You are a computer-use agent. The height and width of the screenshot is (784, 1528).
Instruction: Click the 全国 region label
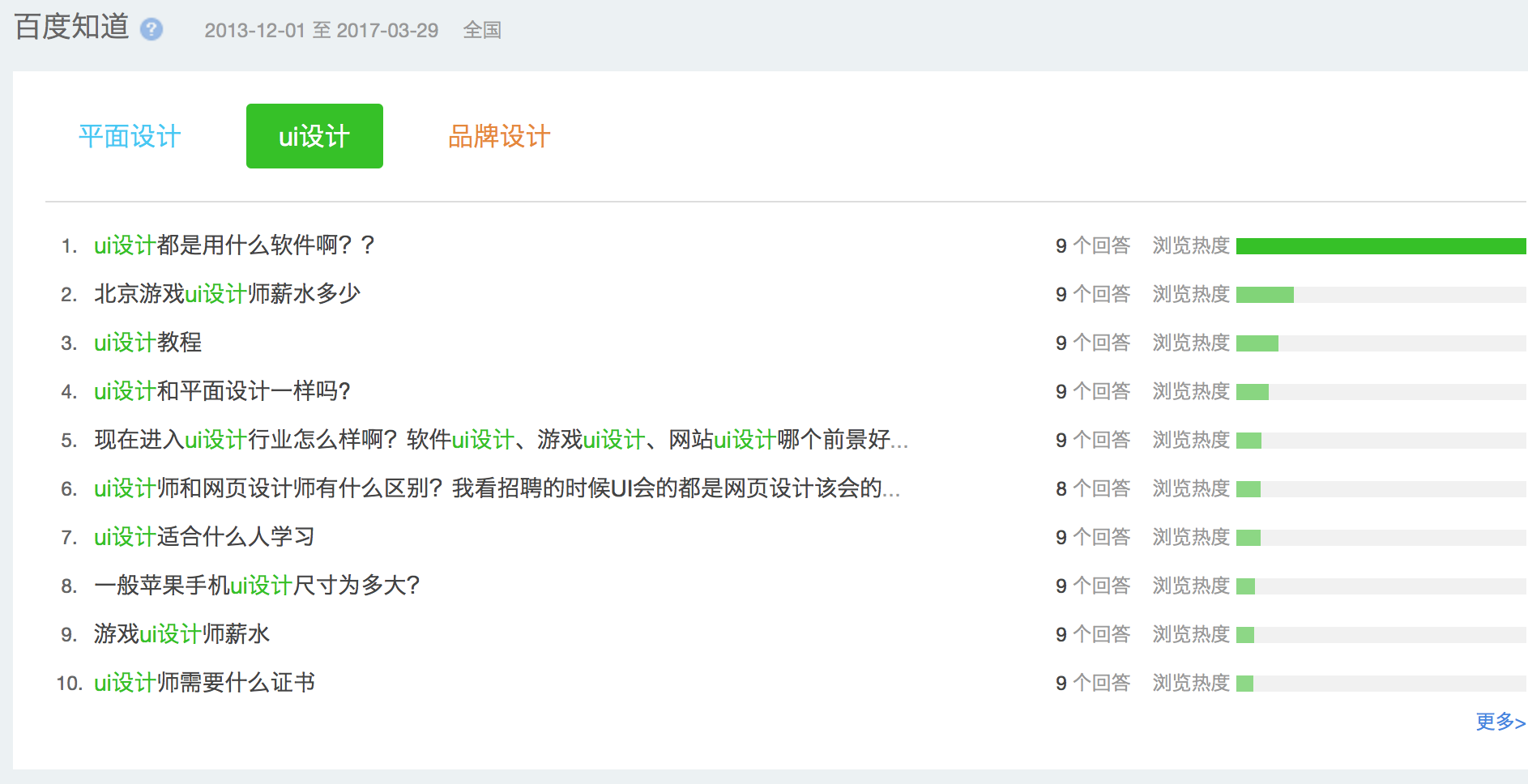pyautogui.click(x=482, y=31)
